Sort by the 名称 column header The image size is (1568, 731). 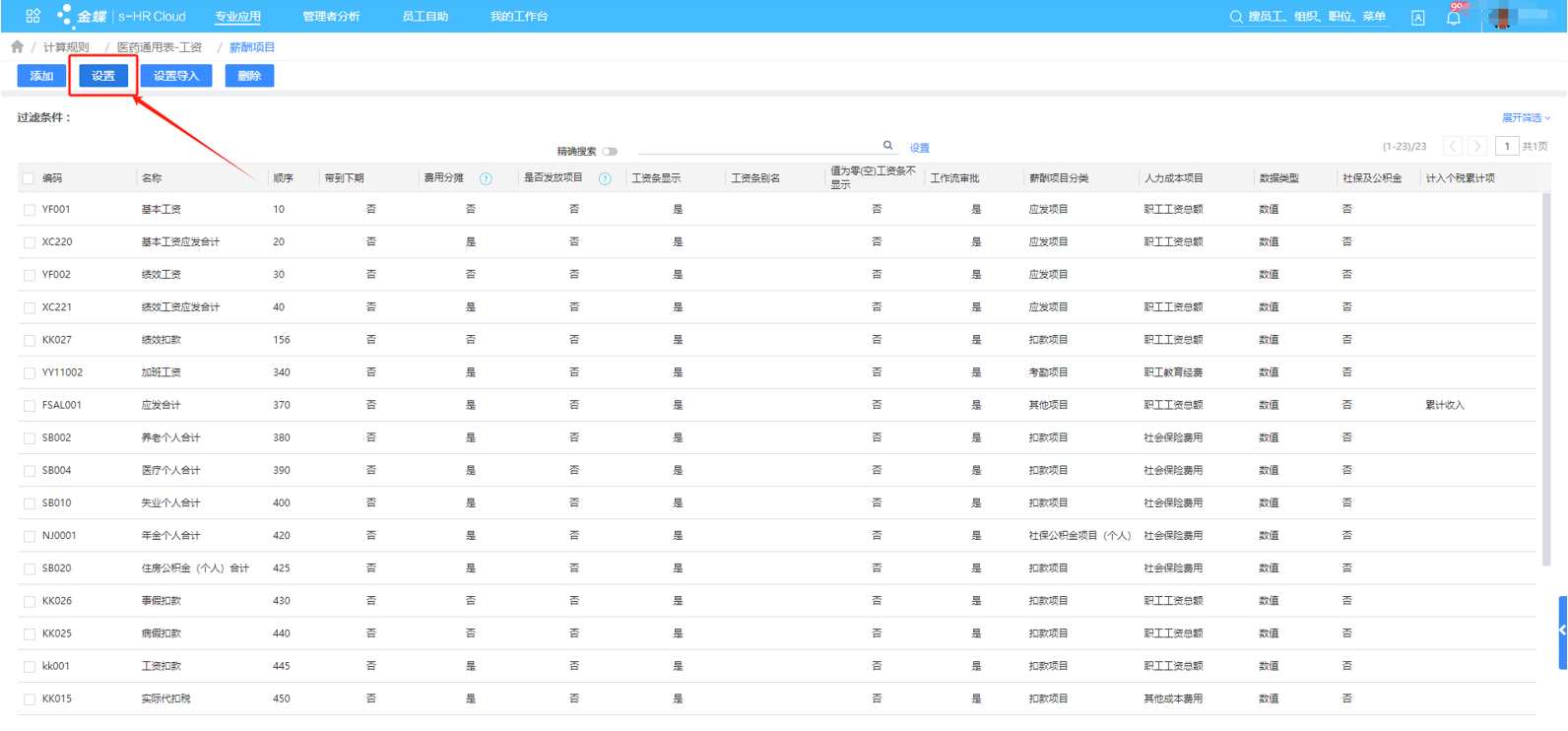click(x=152, y=178)
